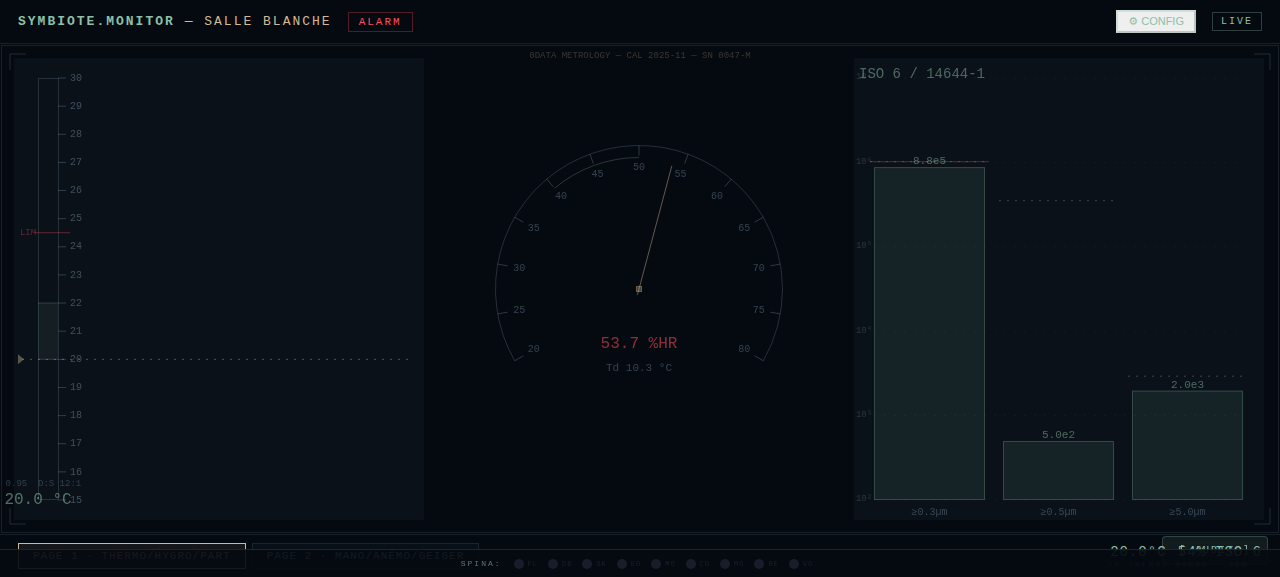Screen dimensions: 1280x577
Task: Select the 5.0e2 bar value label
Action: coord(1058,435)
